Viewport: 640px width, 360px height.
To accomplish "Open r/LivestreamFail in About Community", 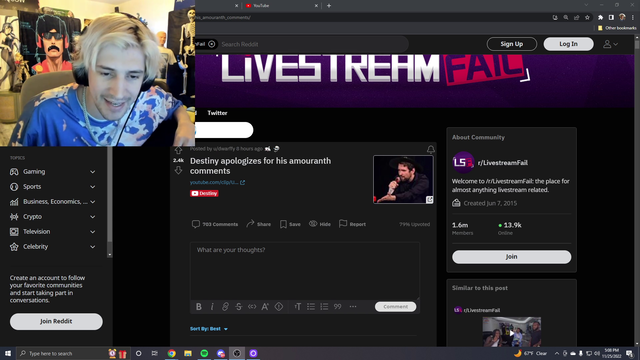I will 502,163.
